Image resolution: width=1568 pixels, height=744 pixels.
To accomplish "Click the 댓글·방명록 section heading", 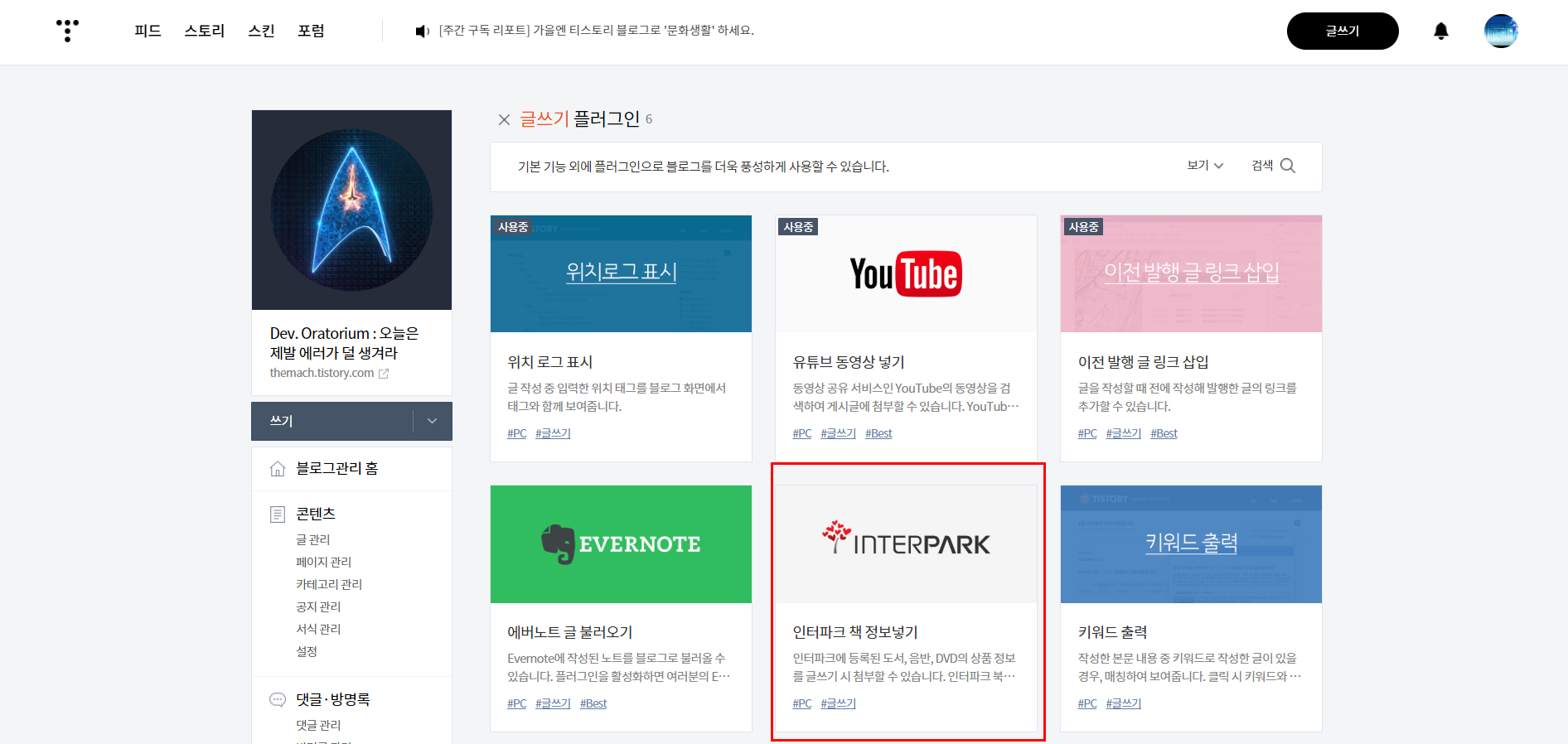I will (333, 700).
